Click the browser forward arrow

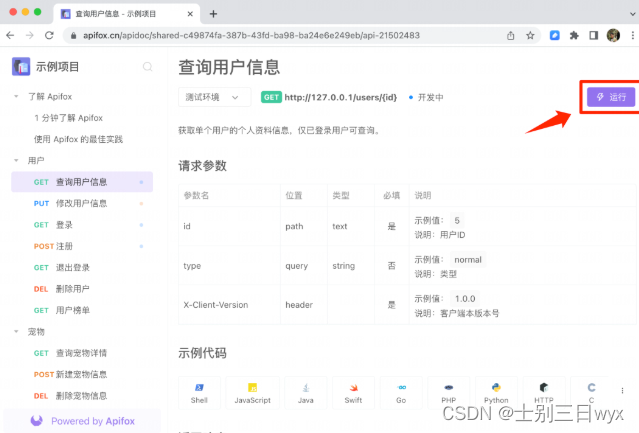click(30, 35)
